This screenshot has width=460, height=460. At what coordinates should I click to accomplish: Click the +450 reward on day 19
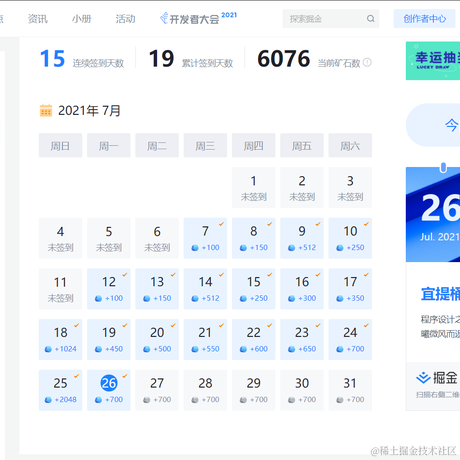coord(114,349)
